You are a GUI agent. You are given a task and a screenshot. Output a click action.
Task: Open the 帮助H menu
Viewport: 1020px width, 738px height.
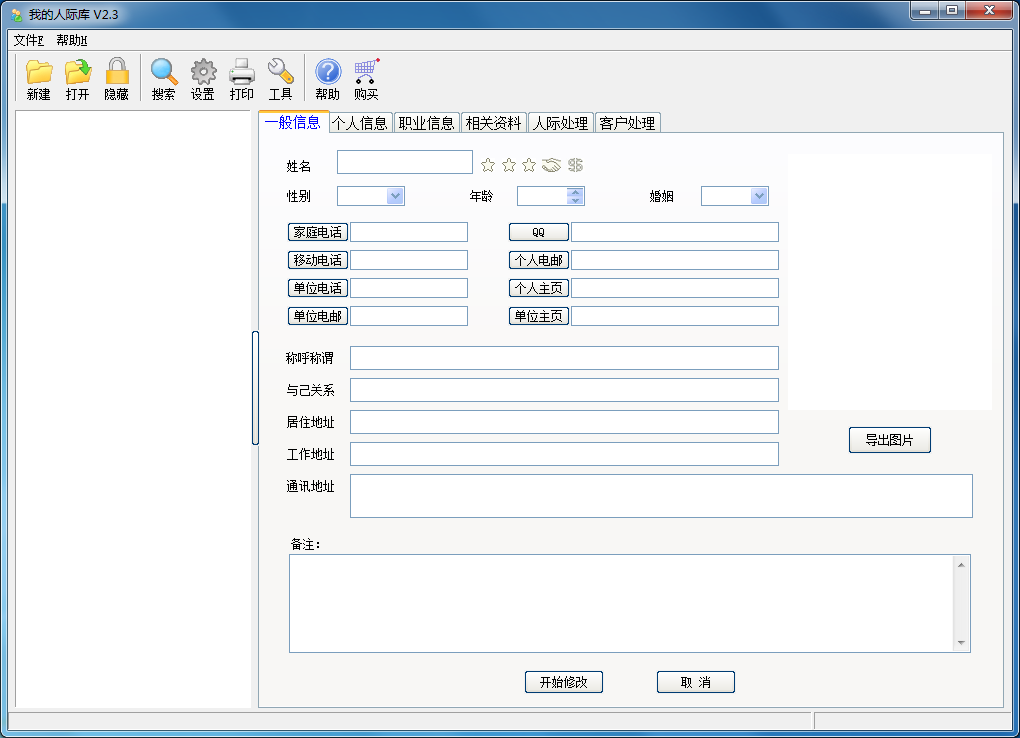coord(72,40)
